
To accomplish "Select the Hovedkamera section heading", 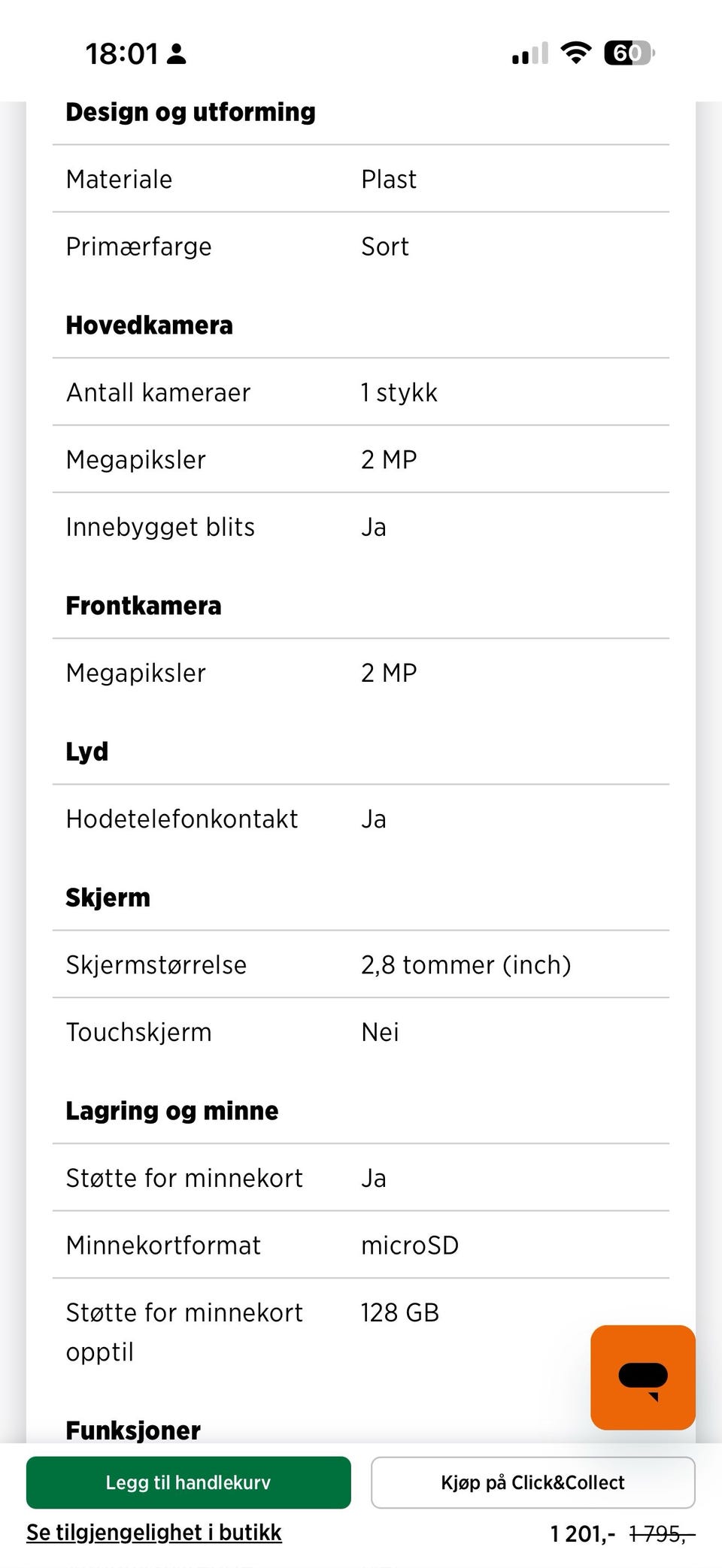I will (149, 325).
